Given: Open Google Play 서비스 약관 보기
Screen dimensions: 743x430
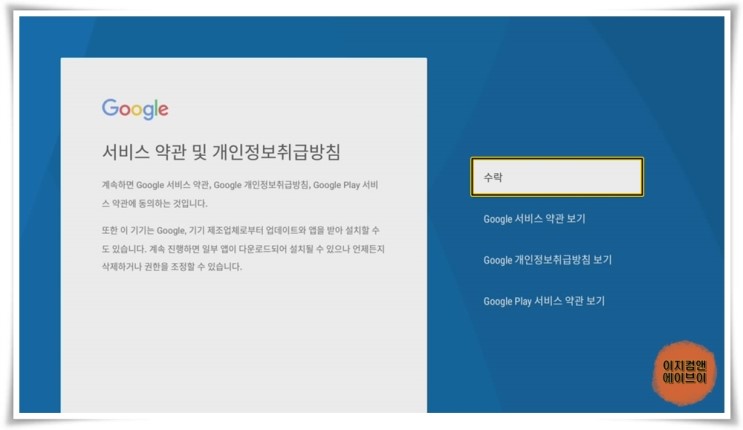Looking at the screenshot, I should coord(544,301).
